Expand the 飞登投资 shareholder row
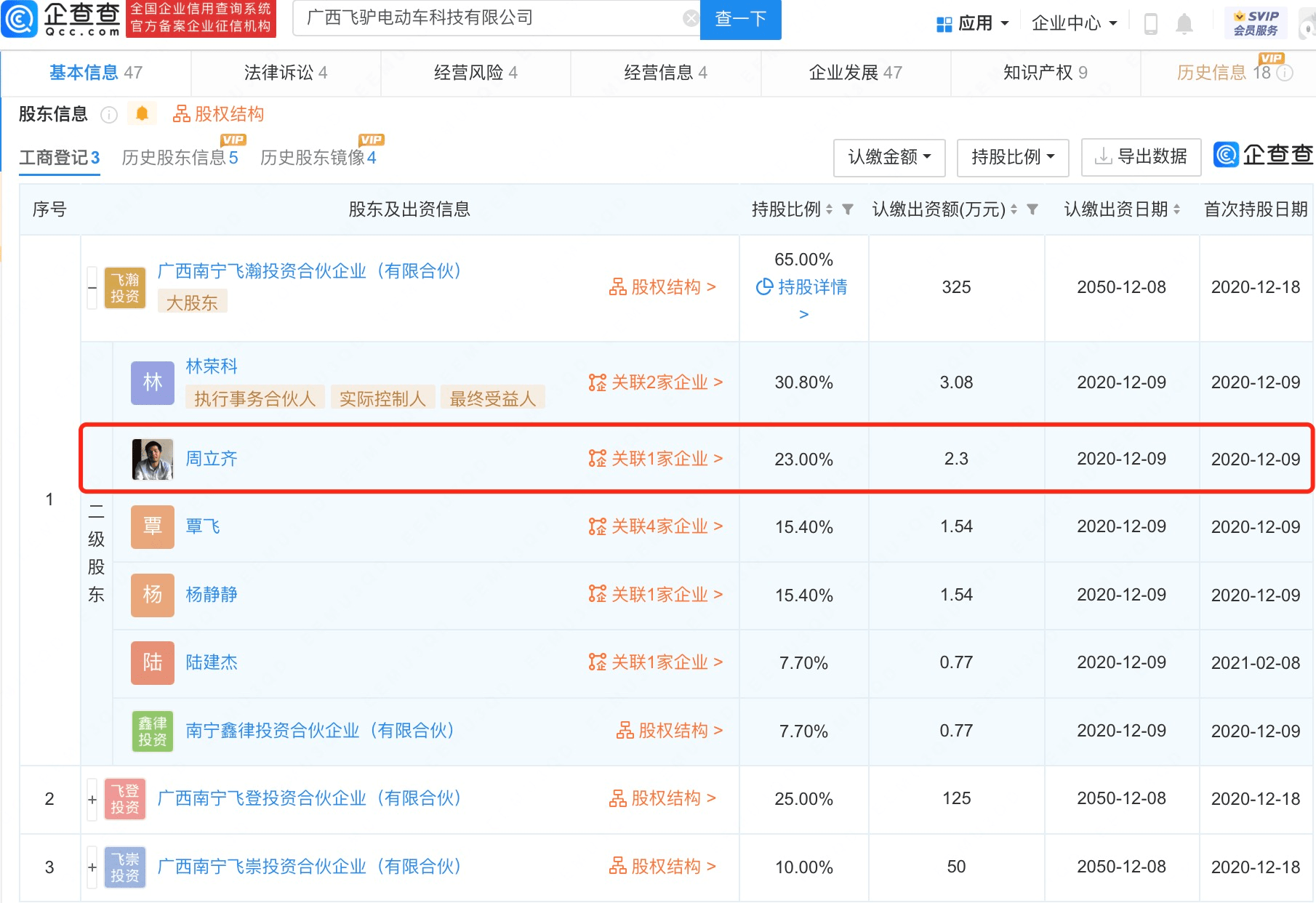This screenshot has width=1316, height=903. point(92,799)
